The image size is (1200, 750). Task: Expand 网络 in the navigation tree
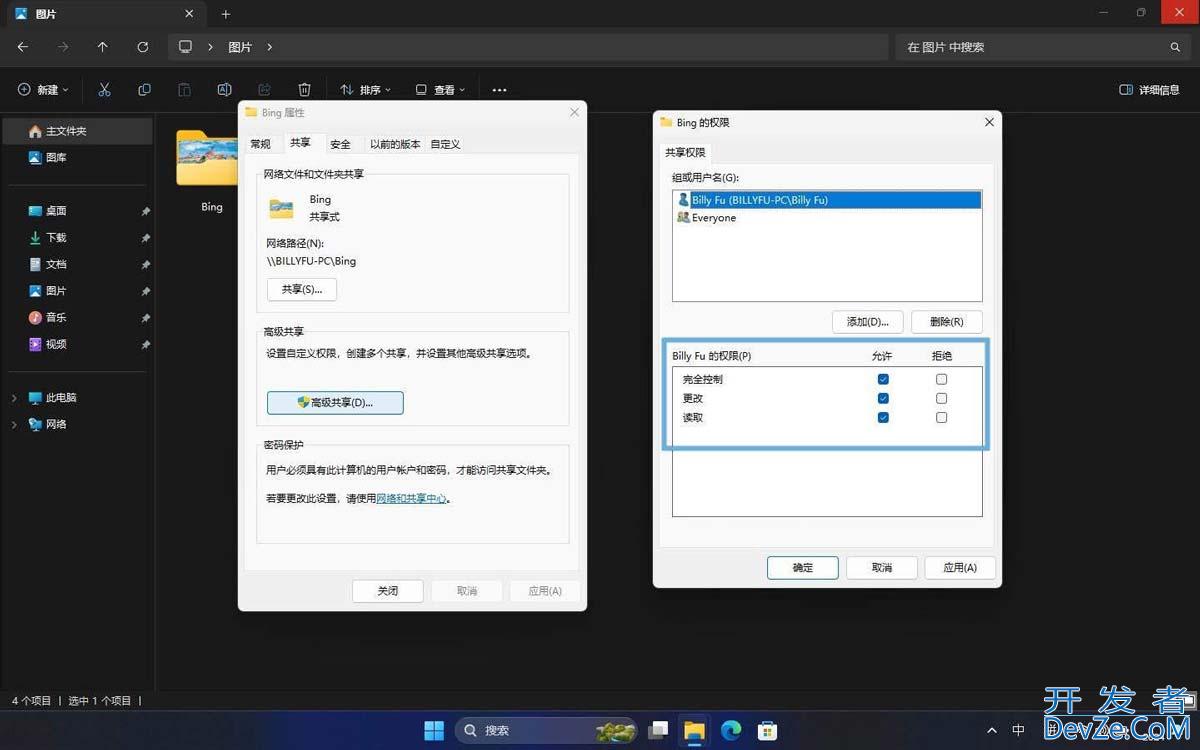point(14,424)
